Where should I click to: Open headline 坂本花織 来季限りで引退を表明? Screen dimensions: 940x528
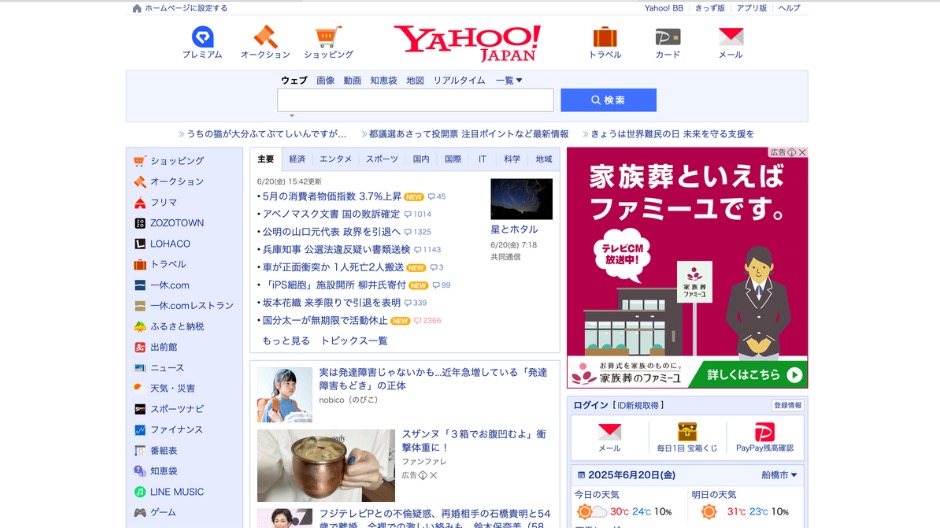(332, 303)
